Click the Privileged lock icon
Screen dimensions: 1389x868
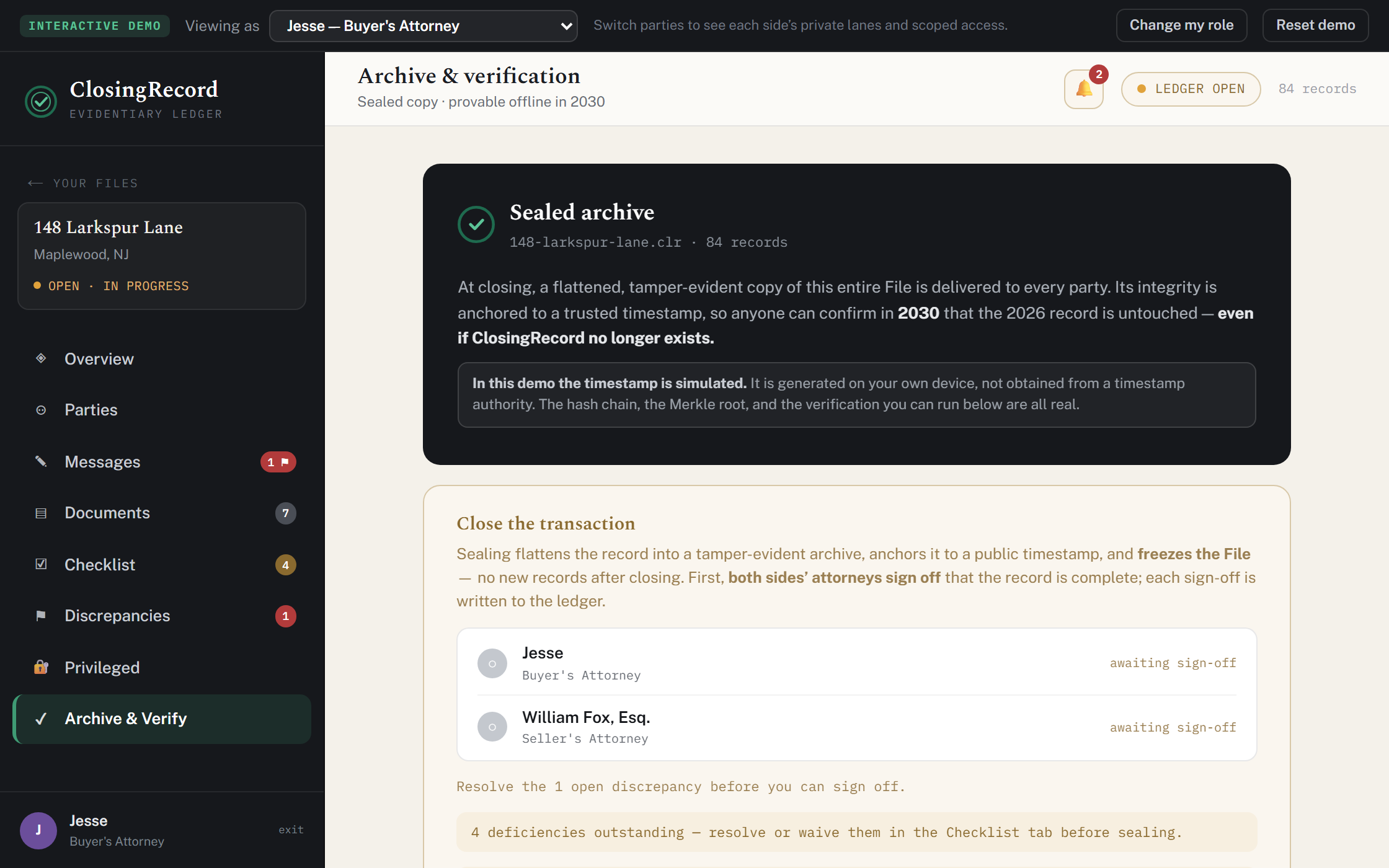(x=41, y=667)
